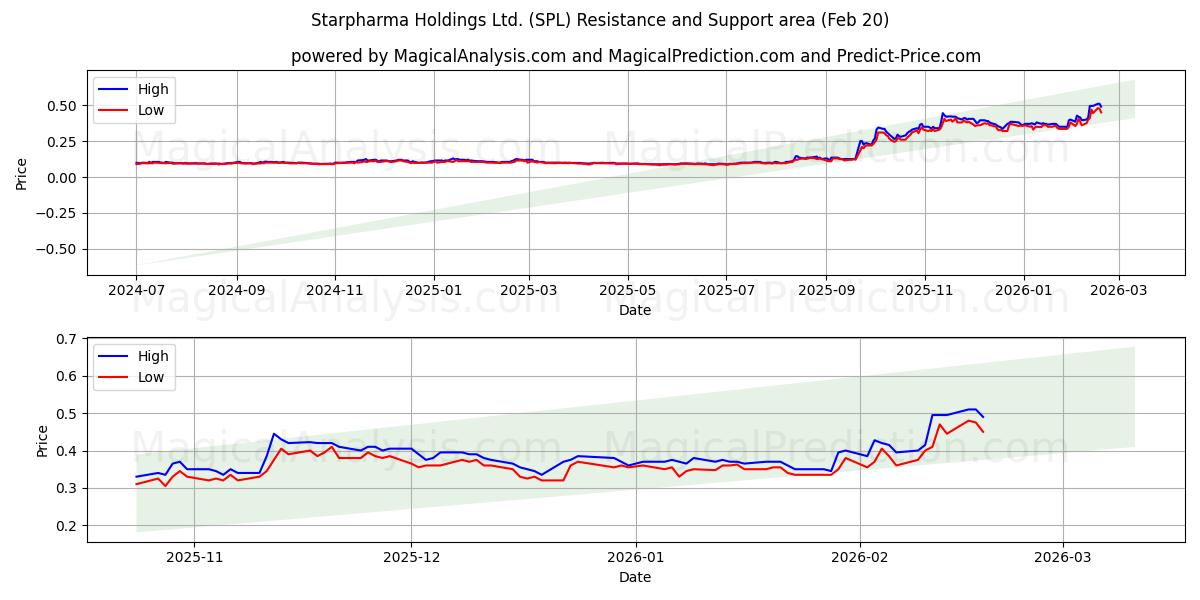Screen dimensions: 1200x600
Task: Click the '2025-01' tick on top chart
Action: (434, 290)
